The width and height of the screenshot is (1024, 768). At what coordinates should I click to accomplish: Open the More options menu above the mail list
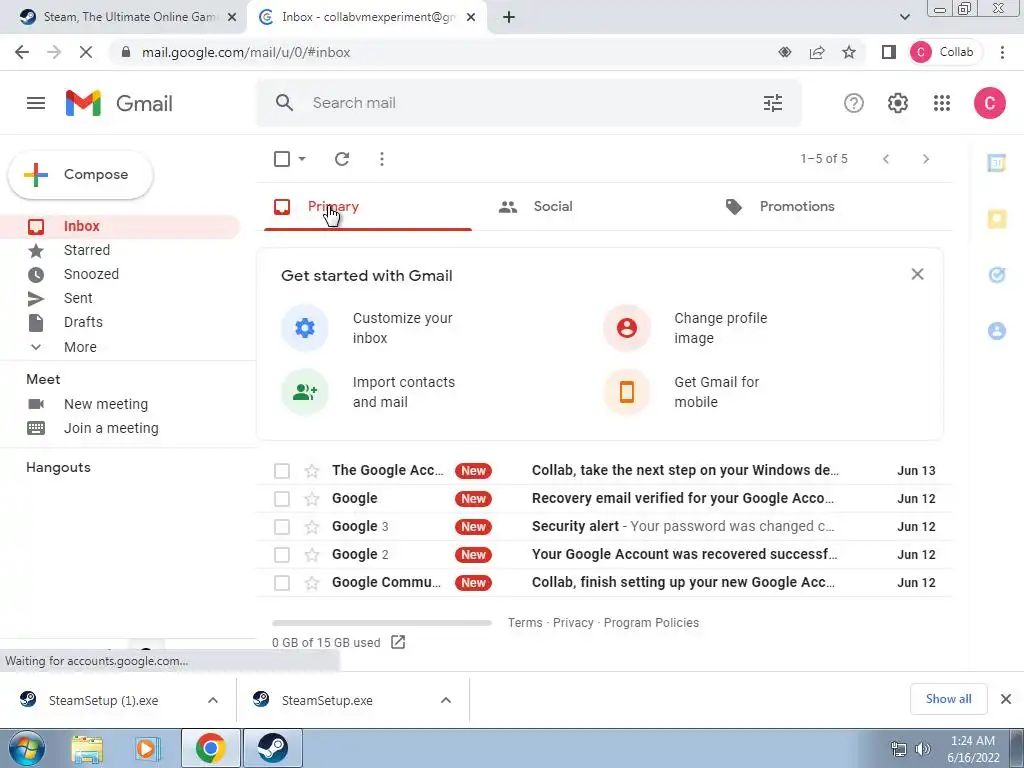(x=382, y=159)
